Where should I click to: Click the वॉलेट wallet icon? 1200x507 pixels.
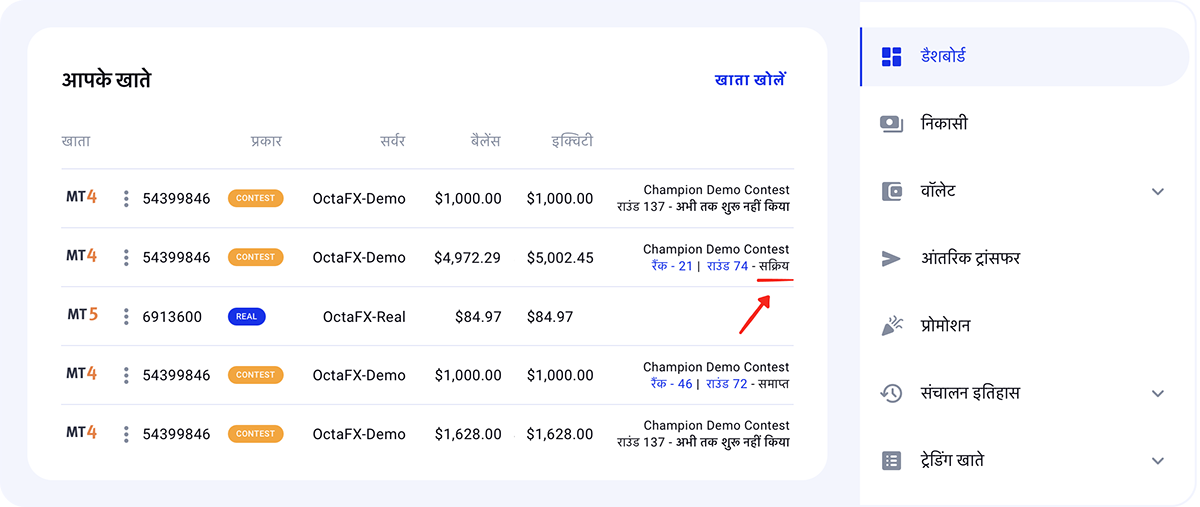[x=891, y=191]
